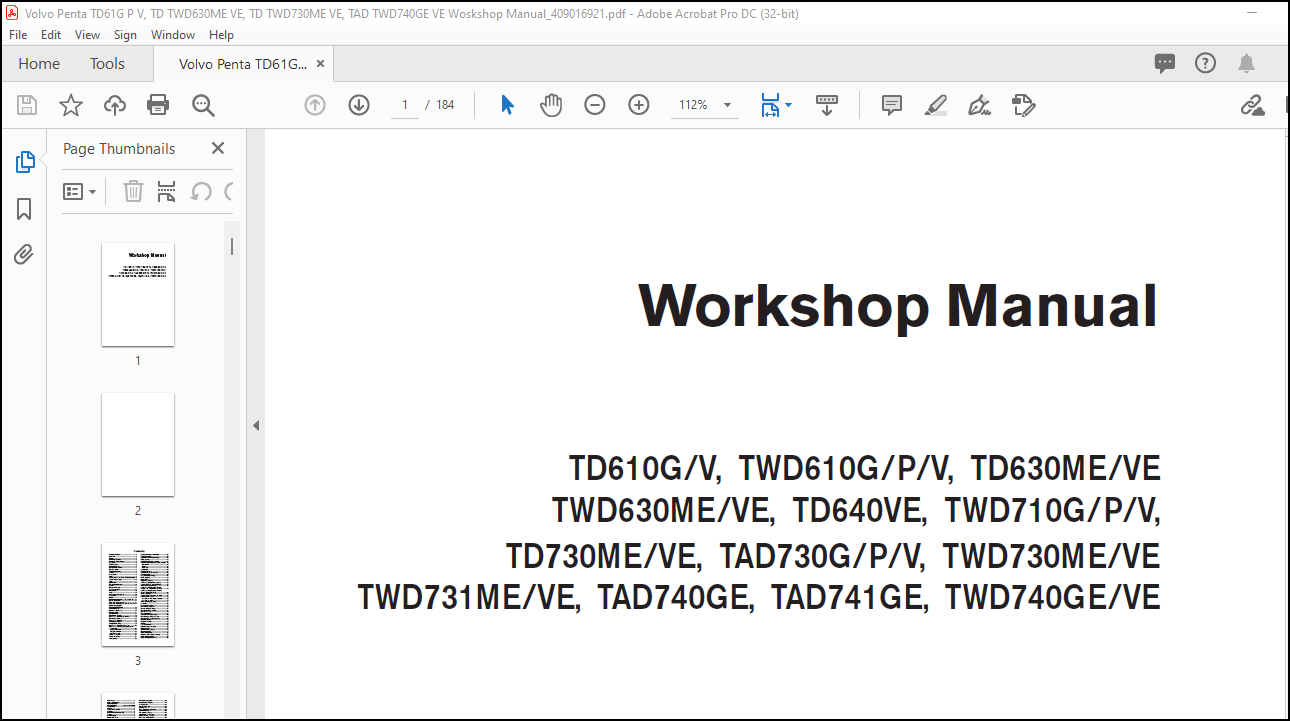Click the '/ 184' total page count

pyautogui.click(x=440, y=105)
